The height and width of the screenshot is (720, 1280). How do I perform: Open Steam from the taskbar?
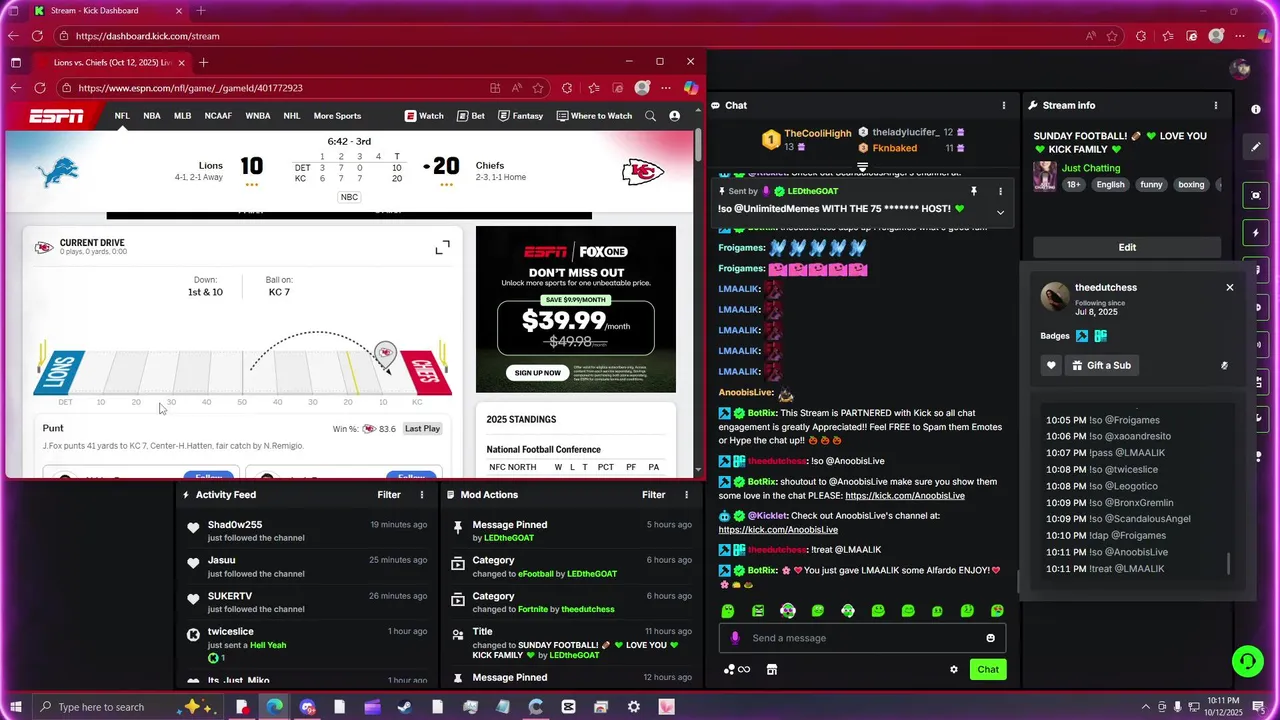click(x=405, y=707)
